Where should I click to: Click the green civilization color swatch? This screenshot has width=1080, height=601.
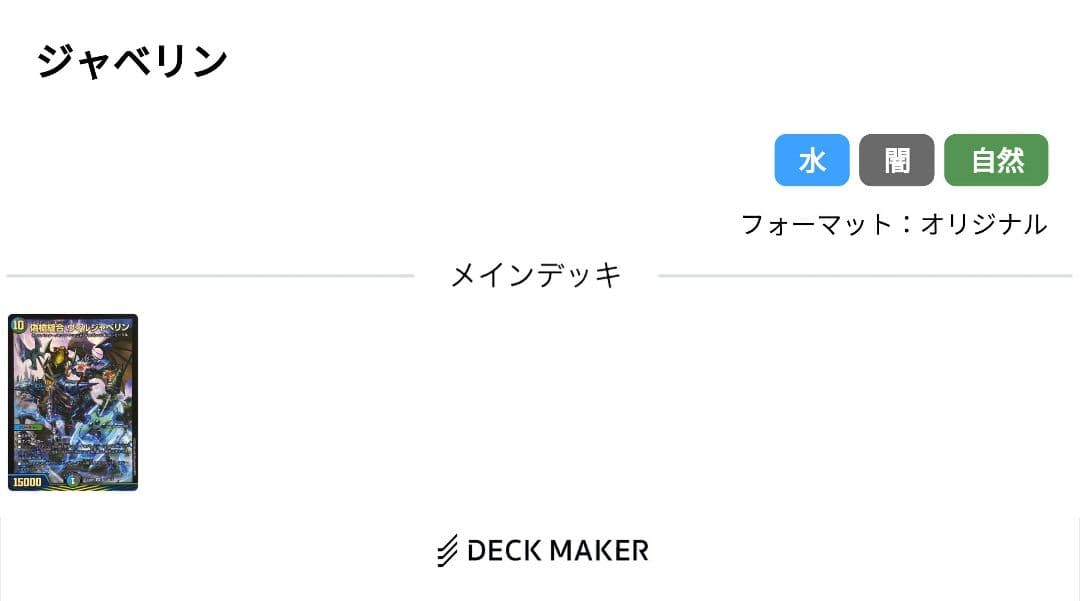[996, 160]
